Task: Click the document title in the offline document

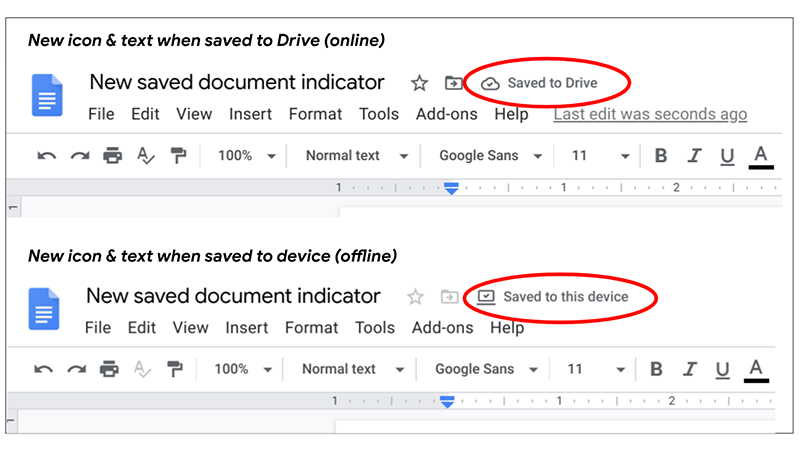Action: 233,296
